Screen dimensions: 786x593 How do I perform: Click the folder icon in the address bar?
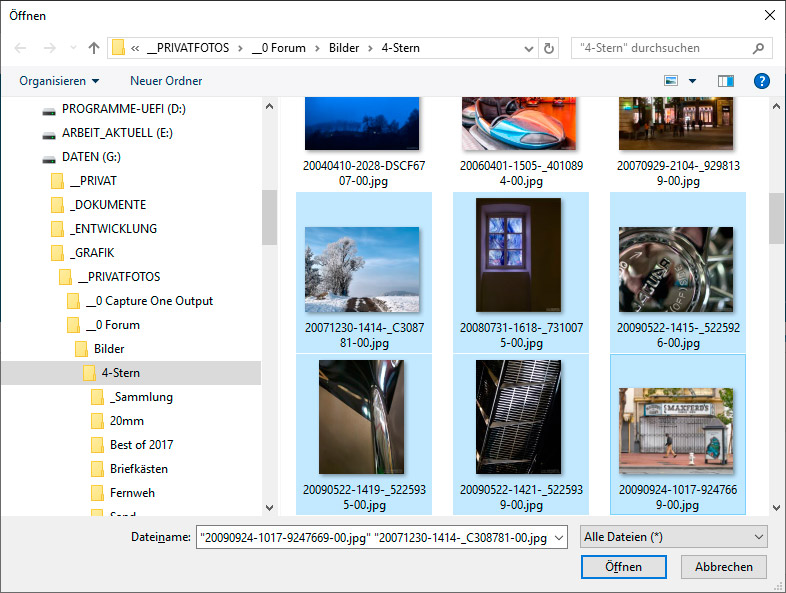pyautogui.click(x=118, y=48)
